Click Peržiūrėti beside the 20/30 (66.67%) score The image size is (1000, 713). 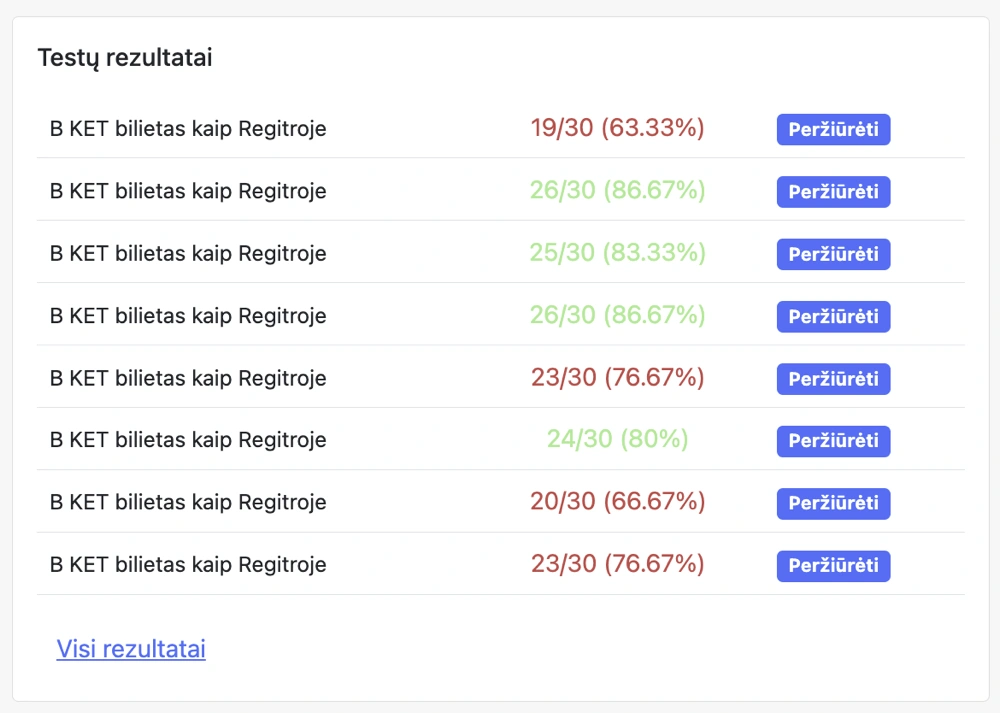click(833, 503)
